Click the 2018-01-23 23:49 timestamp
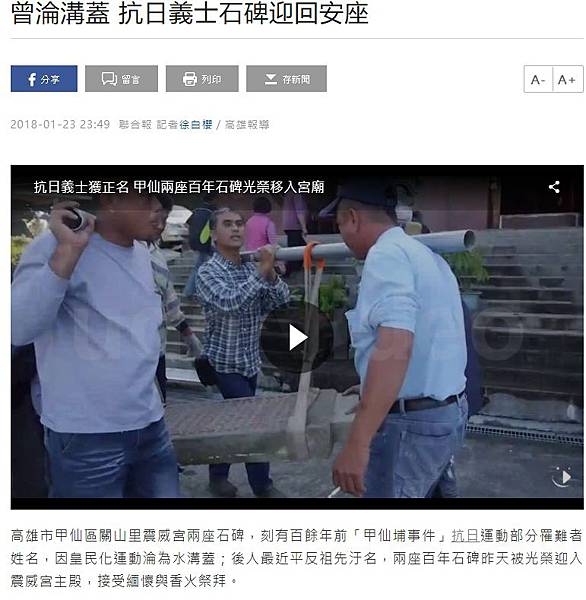The height and width of the screenshot is (600, 586). pyautogui.click(x=60, y=125)
